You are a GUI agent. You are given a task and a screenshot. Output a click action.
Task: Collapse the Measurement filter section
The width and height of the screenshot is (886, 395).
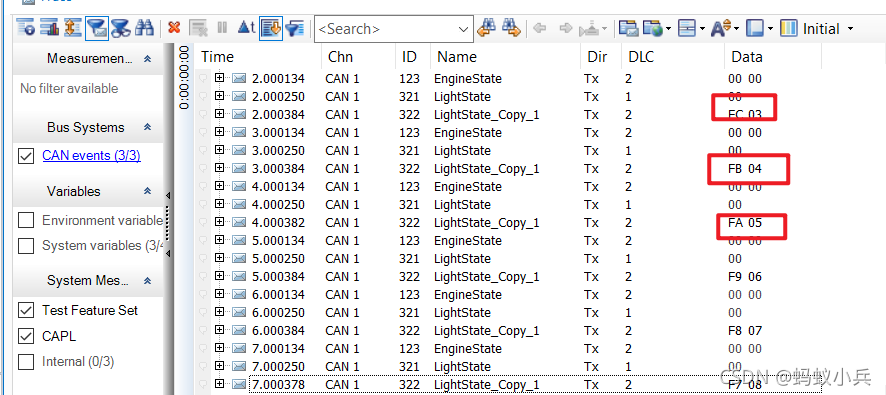[x=147, y=58]
